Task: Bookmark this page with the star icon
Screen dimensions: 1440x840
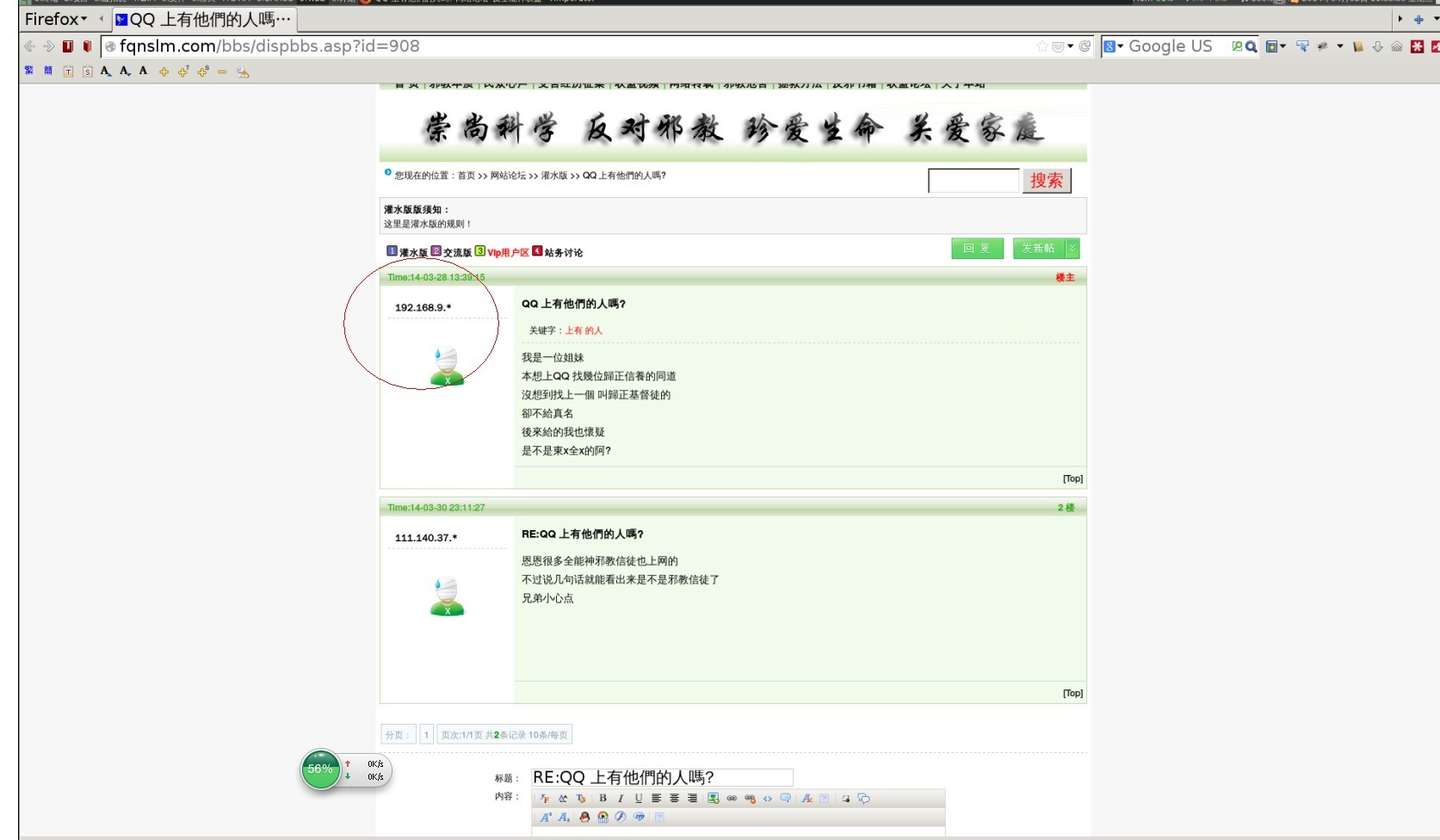Action: 1042,46
